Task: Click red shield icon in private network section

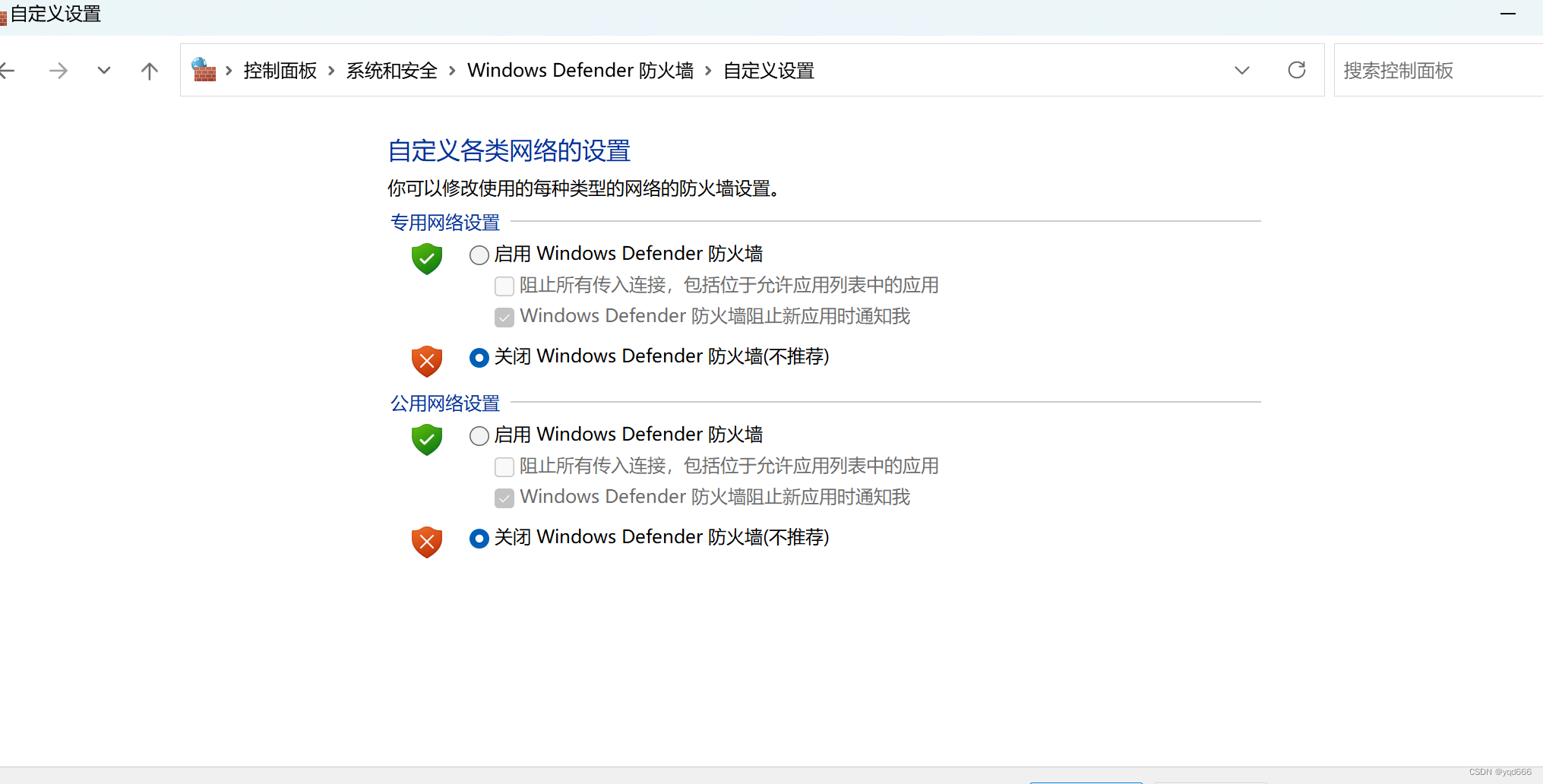Action: tap(427, 361)
